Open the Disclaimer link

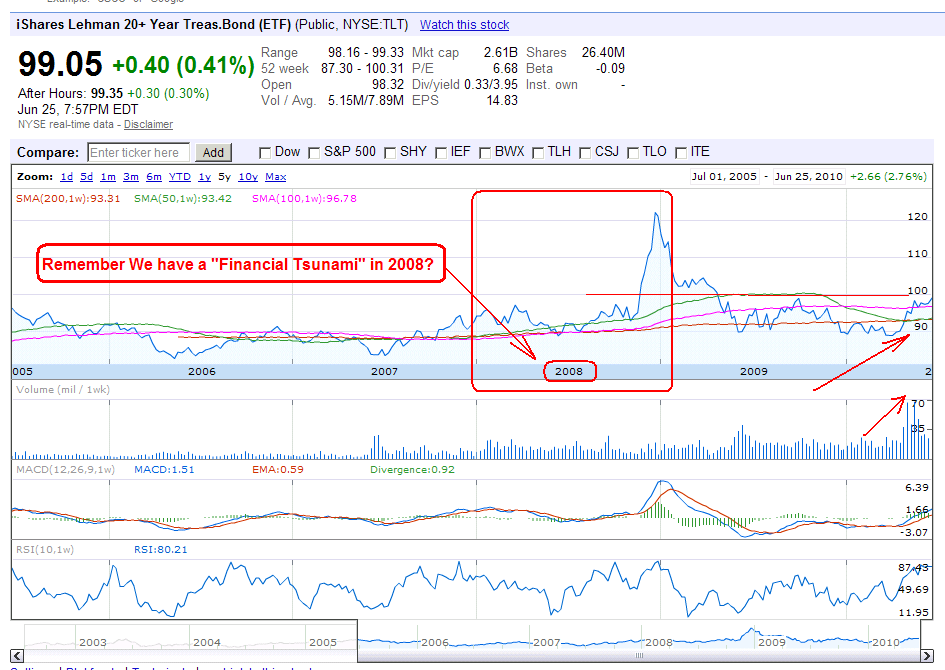pyautogui.click(x=148, y=124)
